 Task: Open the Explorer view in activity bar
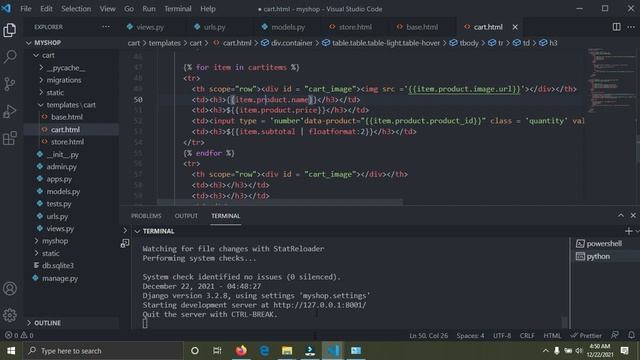click(x=10, y=30)
